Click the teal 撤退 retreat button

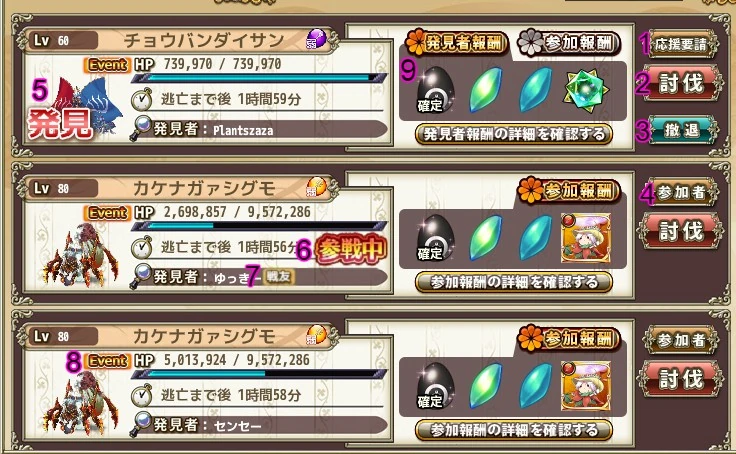tap(681, 130)
